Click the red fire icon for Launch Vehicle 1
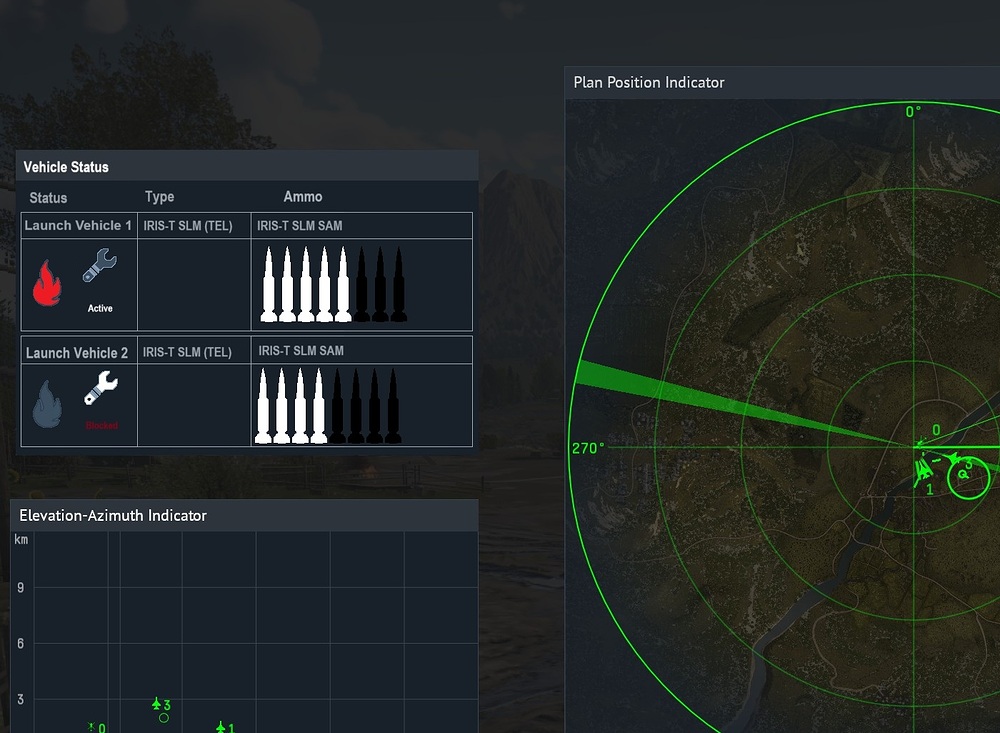The image size is (1000, 733). [x=47, y=283]
